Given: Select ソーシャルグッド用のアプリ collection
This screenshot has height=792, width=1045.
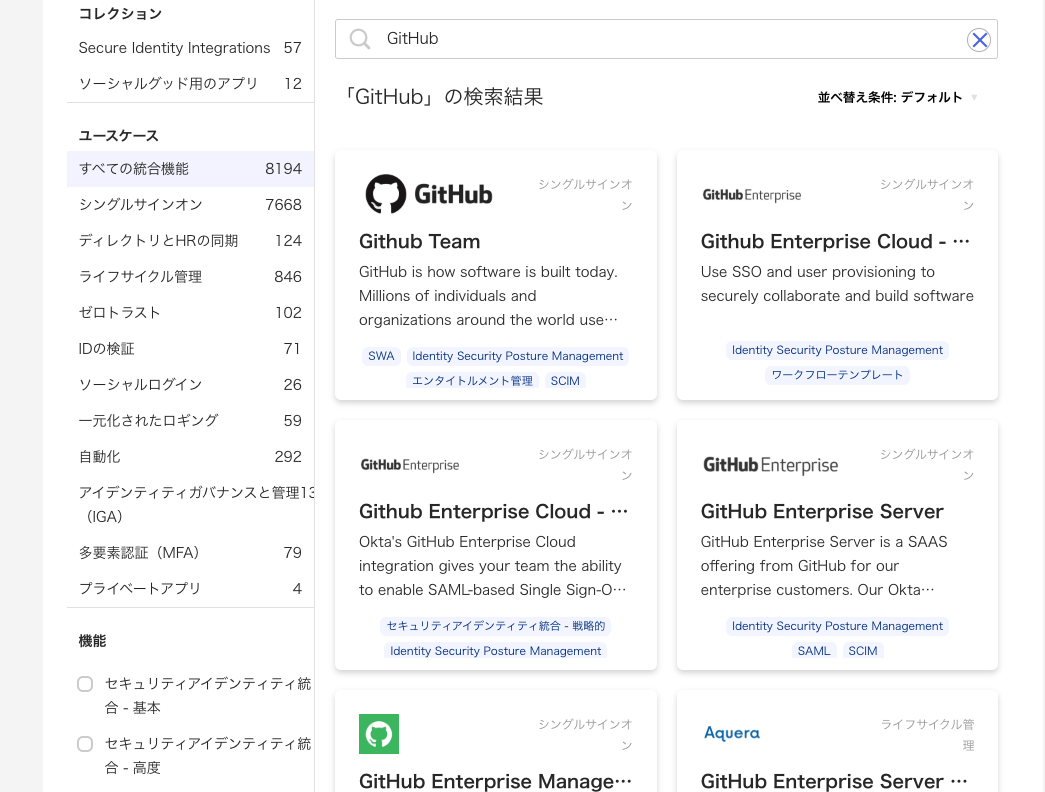Looking at the screenshot, I should point(190,84).
